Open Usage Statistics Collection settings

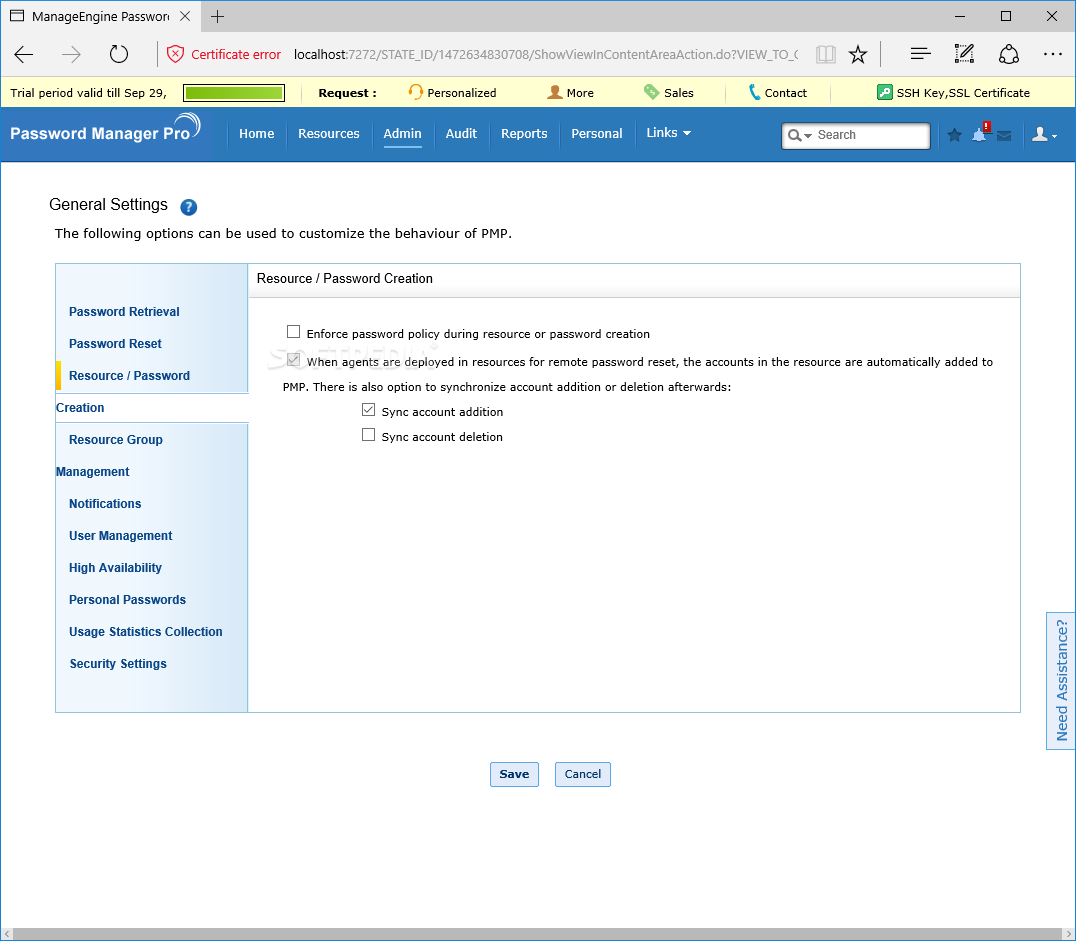(x=145, y=632)
